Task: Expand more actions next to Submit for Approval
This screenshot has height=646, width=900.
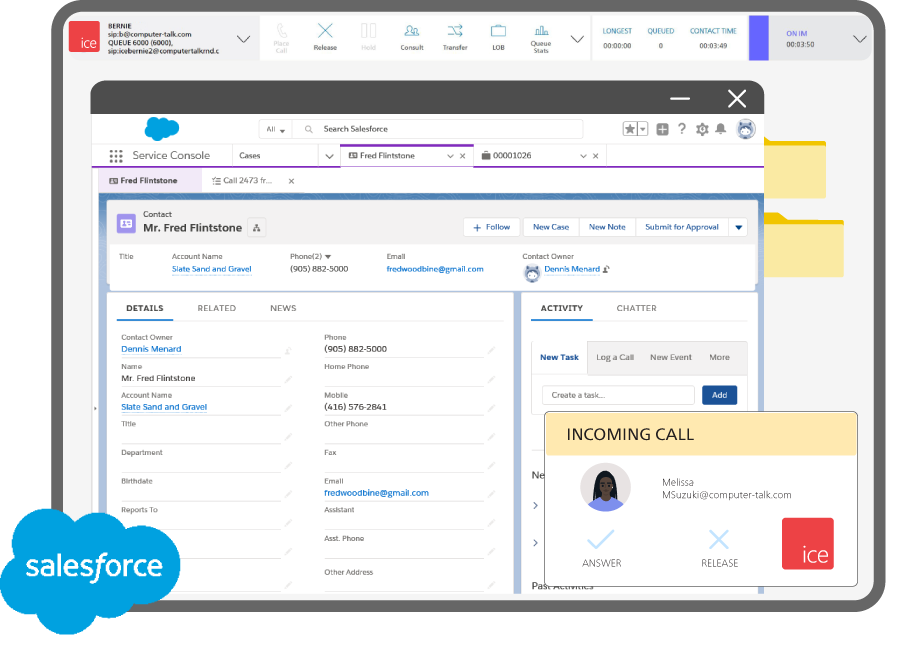Action: (739, 227)
